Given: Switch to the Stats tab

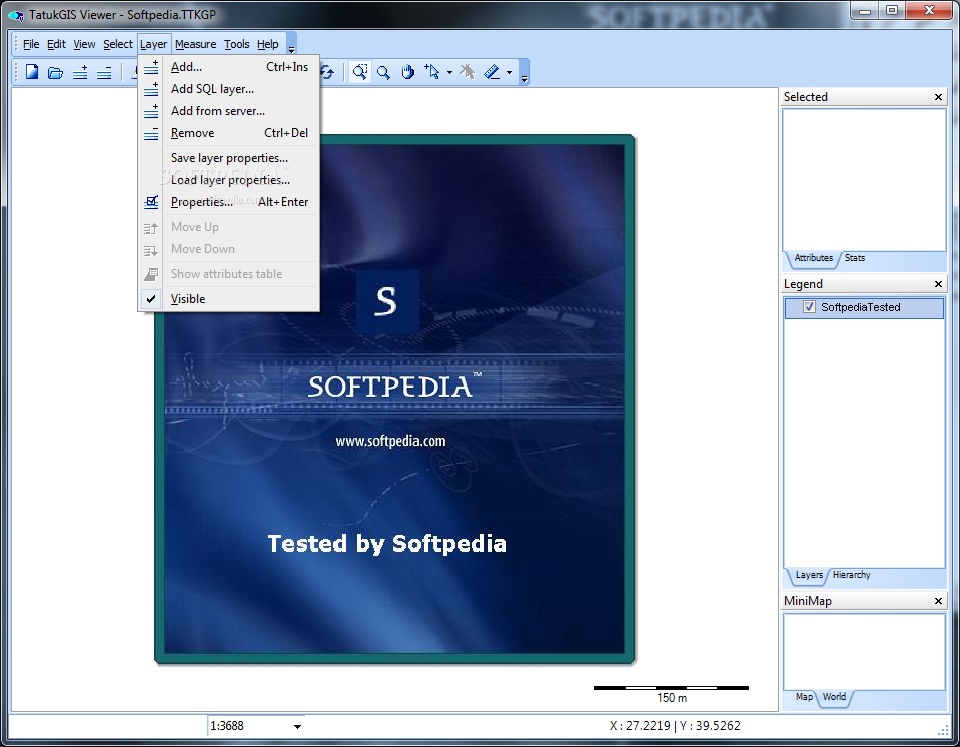Looking at the screenshot, I should (855, 258).
